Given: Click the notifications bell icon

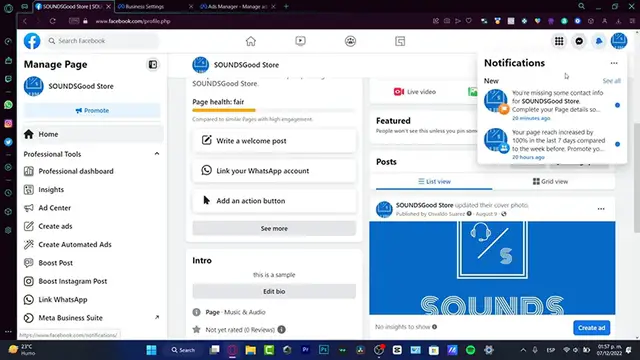Looking at the screenshot, I should coord(599,41).
